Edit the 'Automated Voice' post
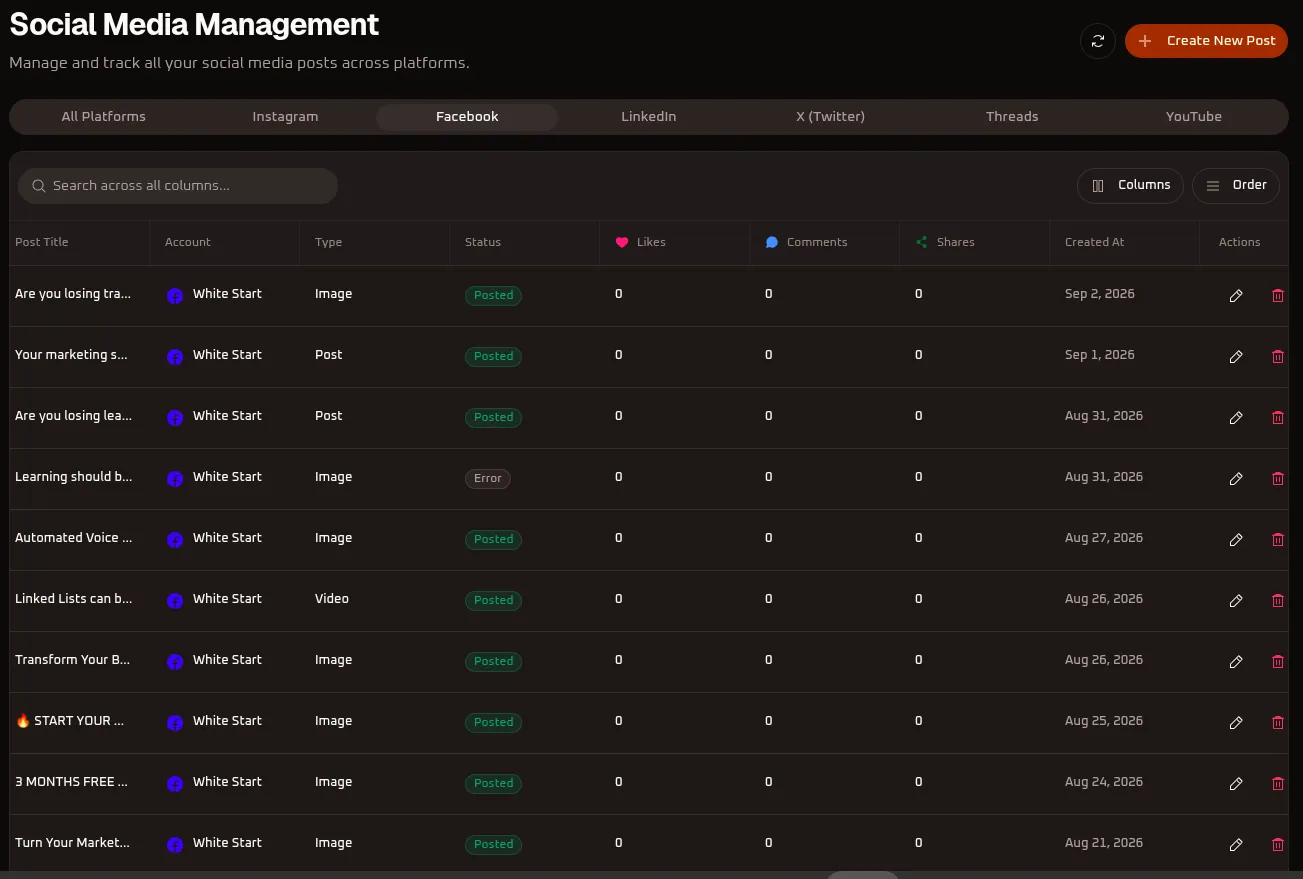This screenshot has width=1303, height=879. point(1236,540)
